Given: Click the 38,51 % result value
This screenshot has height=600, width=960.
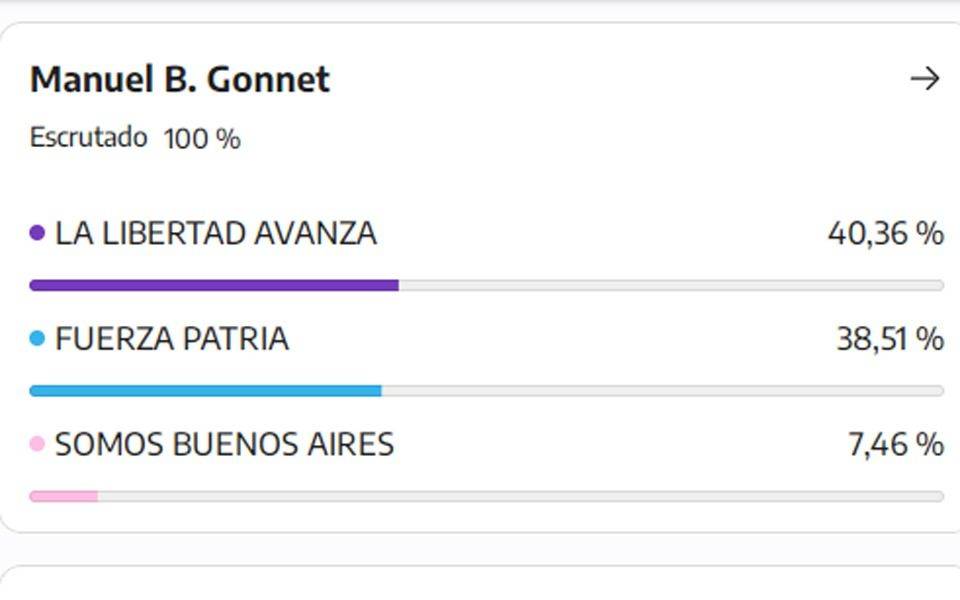Looking at the screenshot, I should coord(890,339).
